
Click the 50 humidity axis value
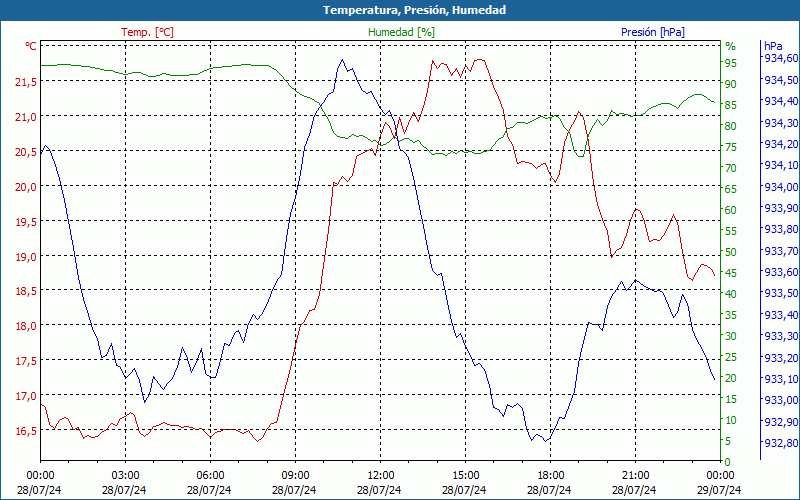(731, 252)
